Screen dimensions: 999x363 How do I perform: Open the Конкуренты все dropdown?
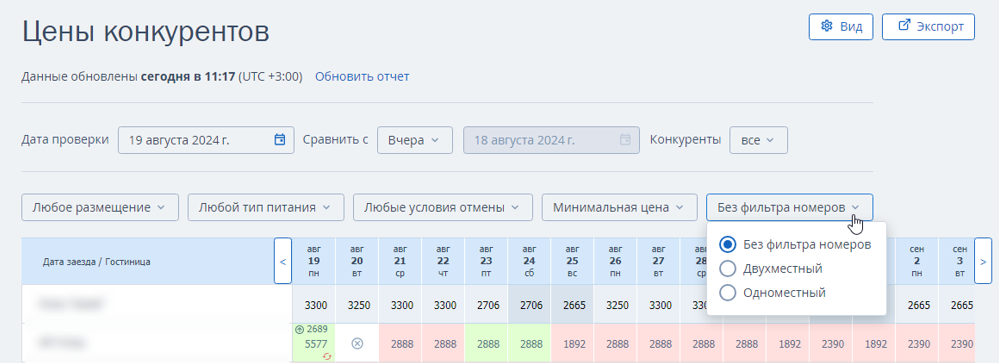pos(758,140)
